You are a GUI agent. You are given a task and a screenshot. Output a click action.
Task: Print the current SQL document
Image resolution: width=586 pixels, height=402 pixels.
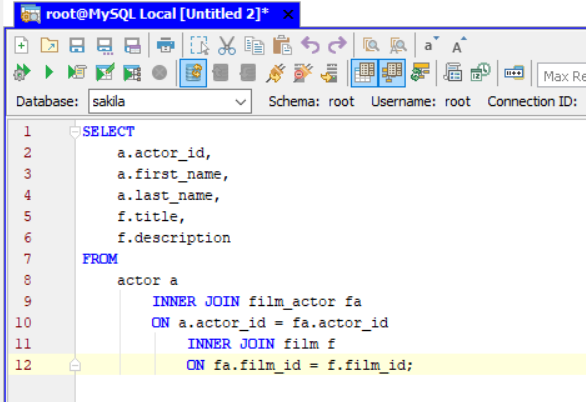click(166, 46)
